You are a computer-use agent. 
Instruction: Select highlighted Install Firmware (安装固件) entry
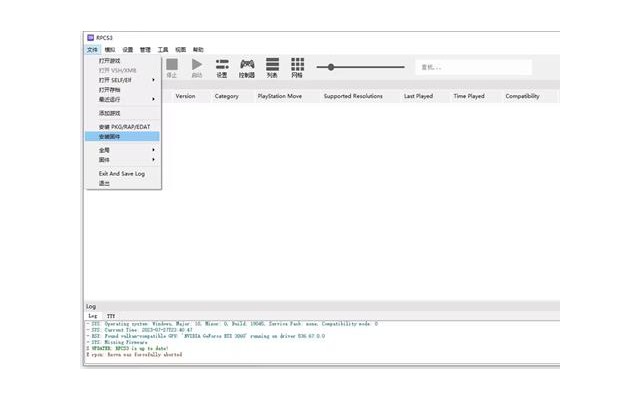(x=122, y=137)
